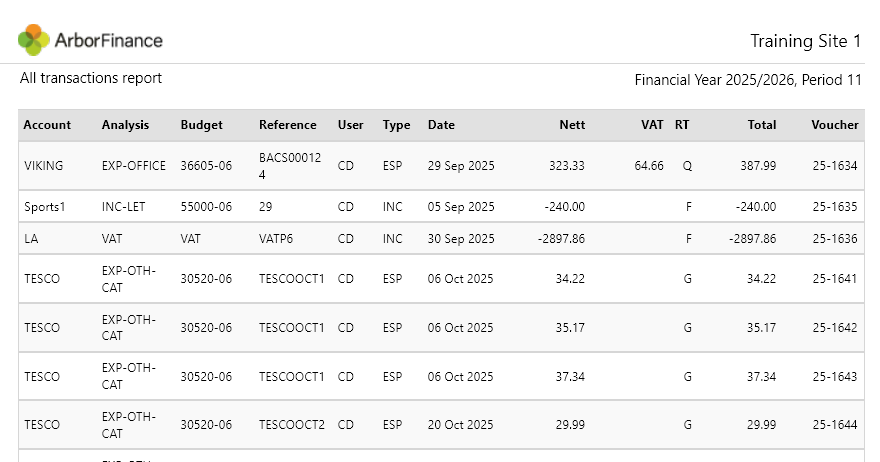Click budget code 36605-06
This screenshot has height=462, width=880.
[x=206, y=166]
